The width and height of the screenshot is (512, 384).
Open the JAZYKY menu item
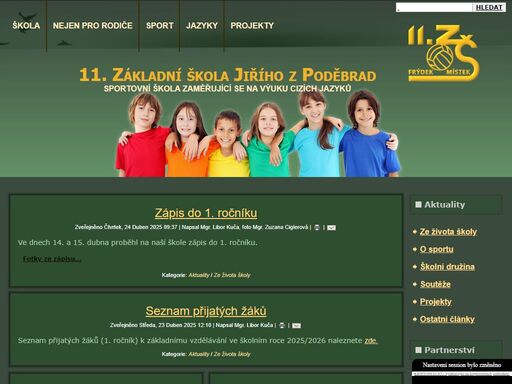[x=202, y=26]
